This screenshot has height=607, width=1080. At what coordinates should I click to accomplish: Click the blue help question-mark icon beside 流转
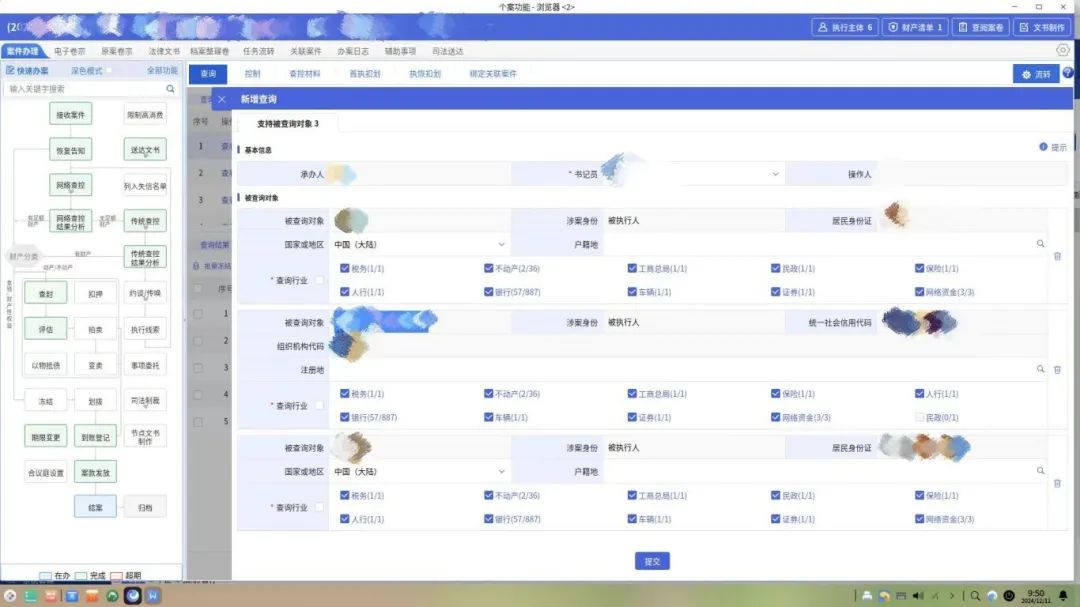coord(1068,72)
